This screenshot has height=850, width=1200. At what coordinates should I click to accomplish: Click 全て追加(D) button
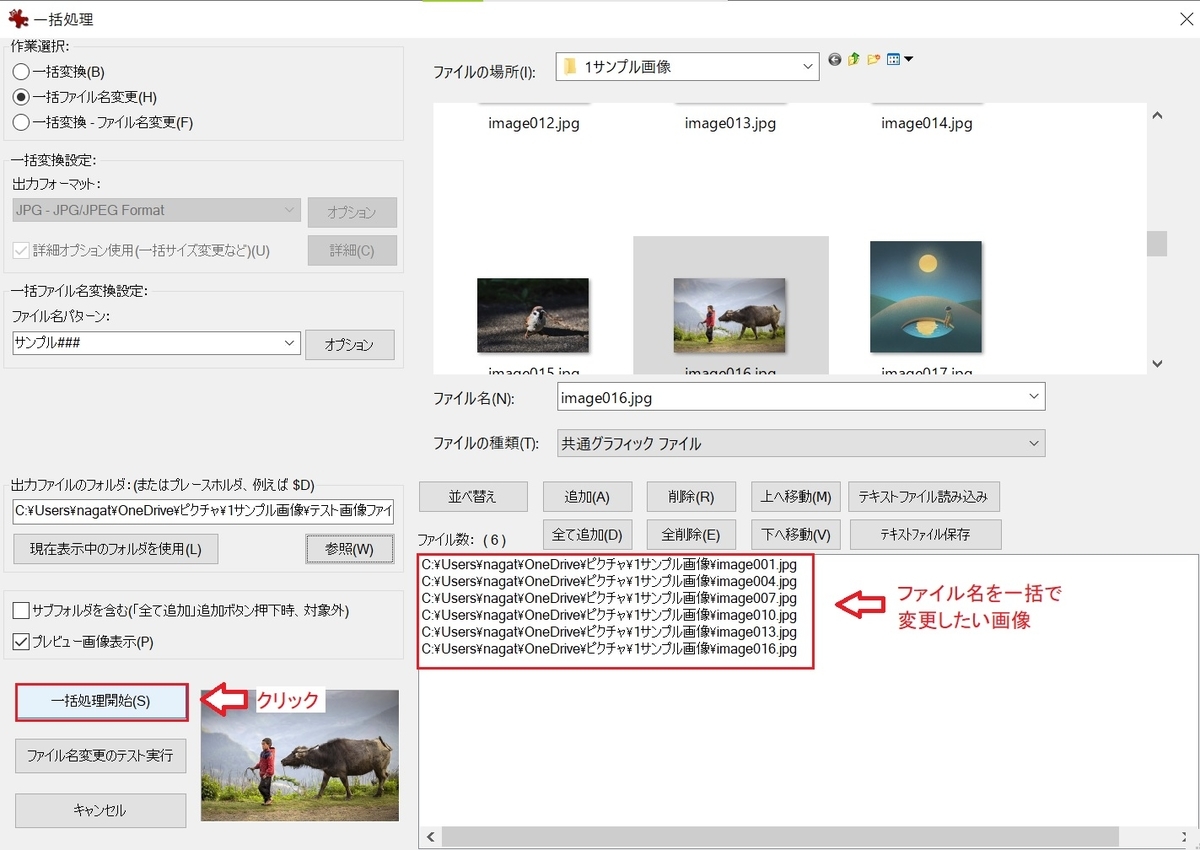[x=587, y=534]
